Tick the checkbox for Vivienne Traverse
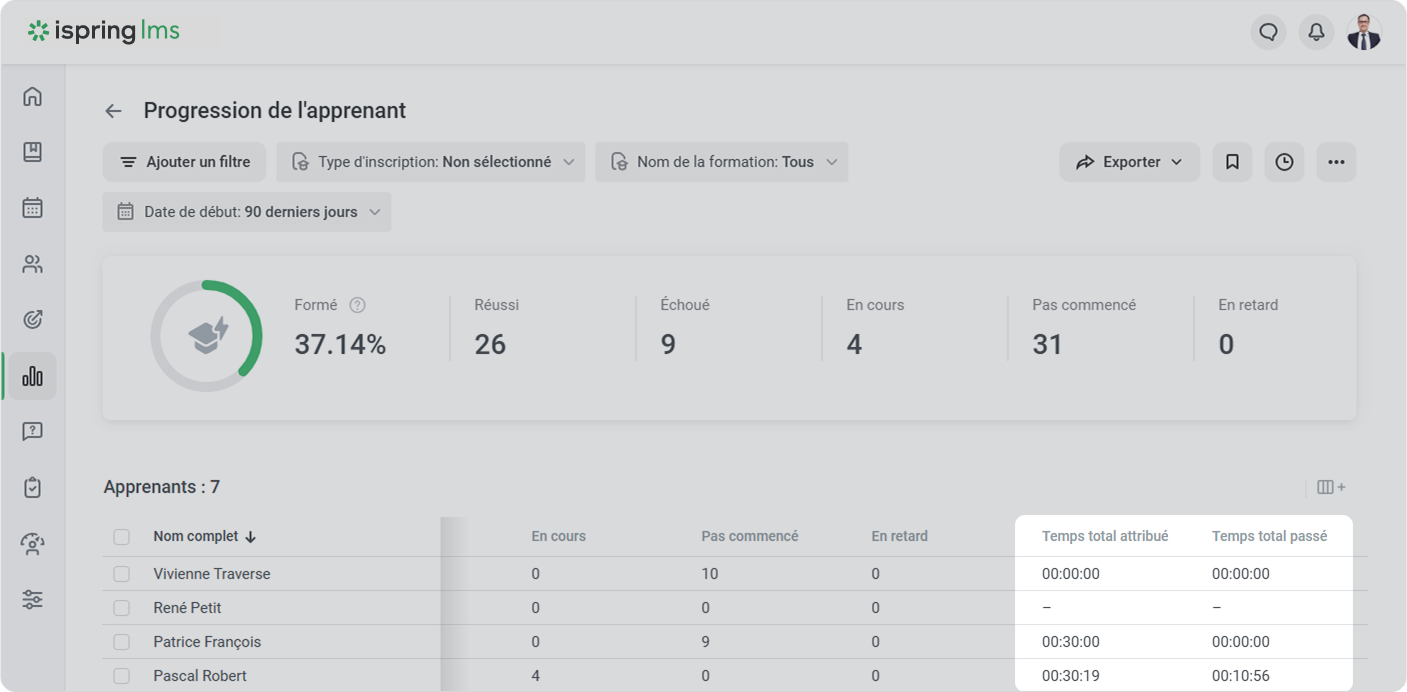Screen dimensions: 1407x692 click(x=121, y=574)
